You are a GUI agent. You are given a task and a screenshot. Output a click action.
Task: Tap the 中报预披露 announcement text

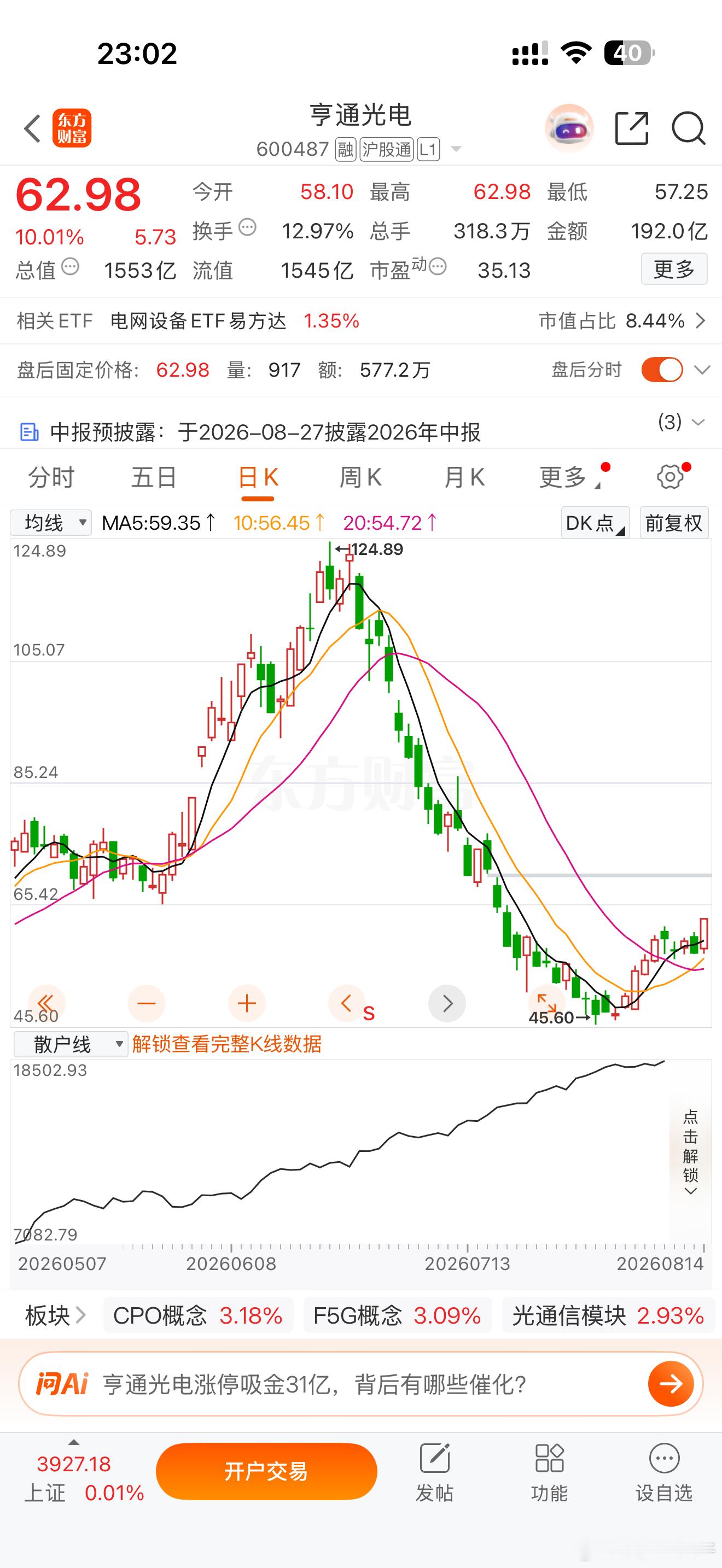click(x=265, y=432)
